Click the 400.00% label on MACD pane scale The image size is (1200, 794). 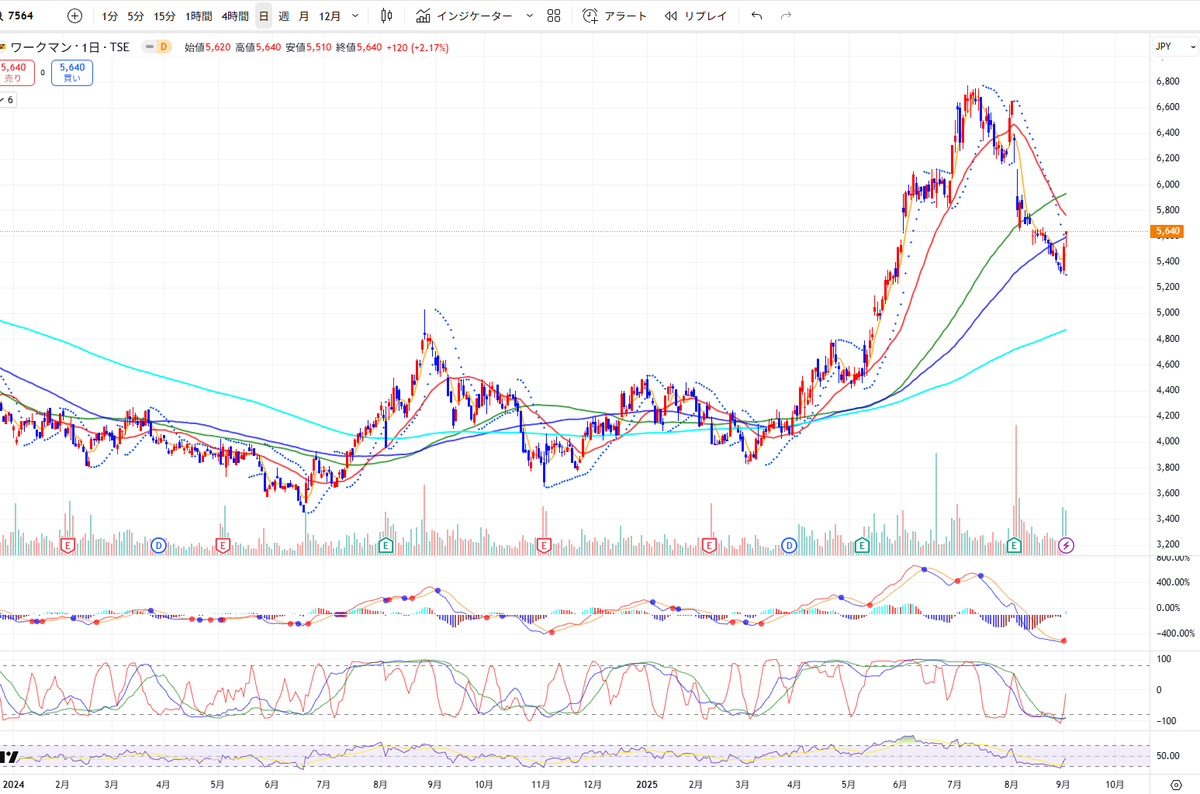tap(1172, 582)
